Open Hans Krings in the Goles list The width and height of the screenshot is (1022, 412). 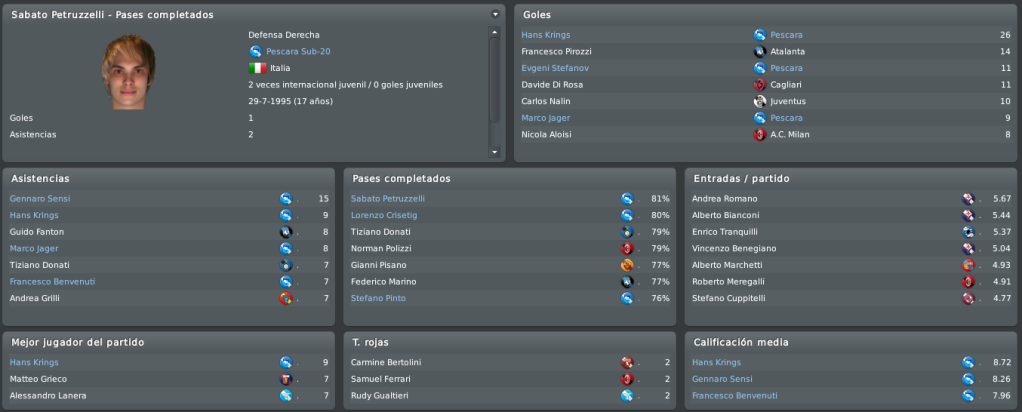point(546,35)
